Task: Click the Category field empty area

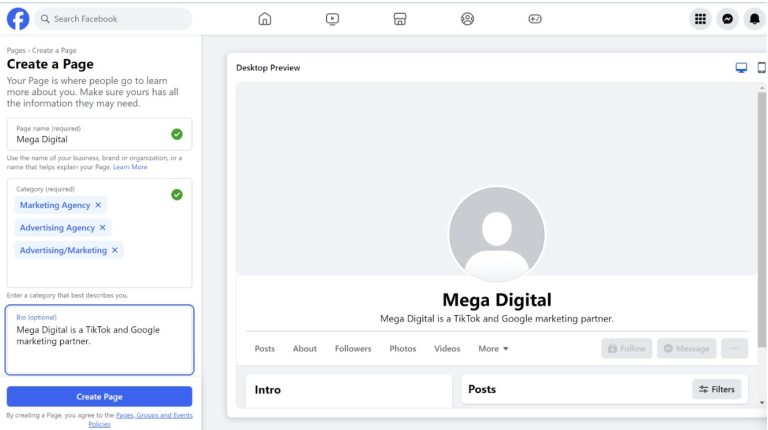Action: pos(99,273)
